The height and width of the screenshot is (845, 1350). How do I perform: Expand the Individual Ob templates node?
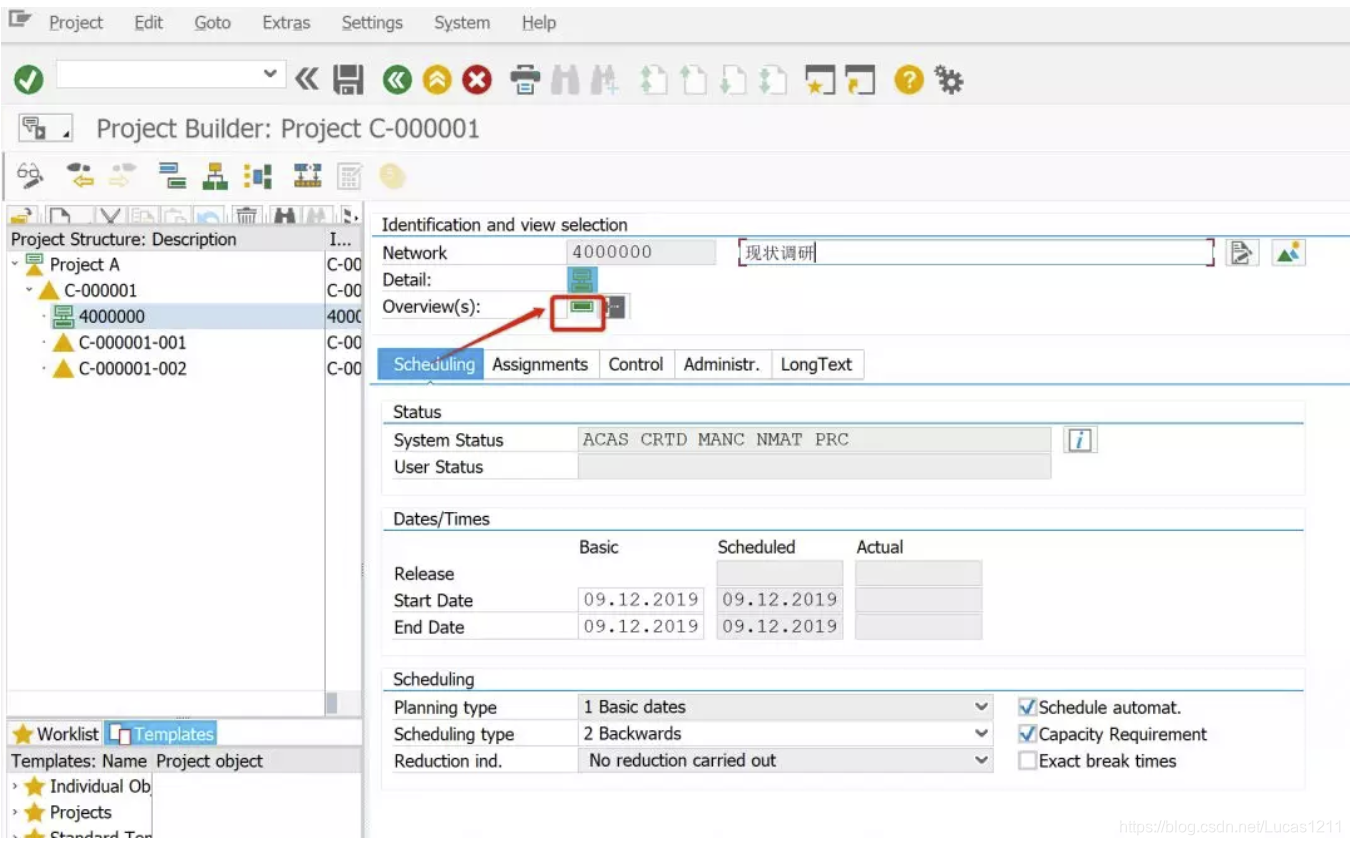(15, 787)
